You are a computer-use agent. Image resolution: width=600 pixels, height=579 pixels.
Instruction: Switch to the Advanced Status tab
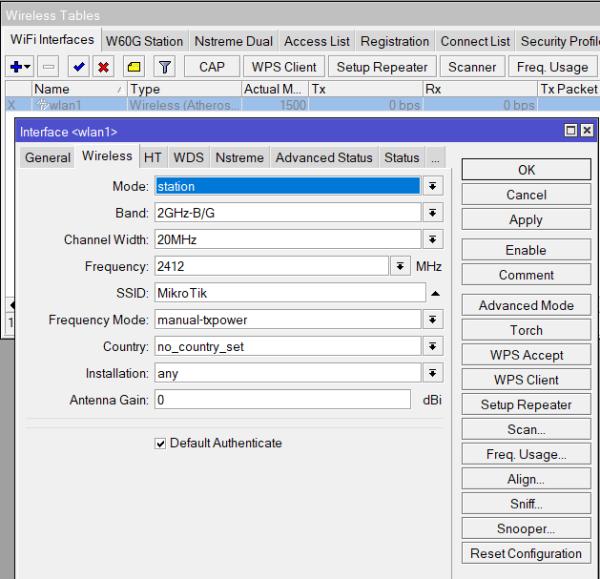(323, 158)
